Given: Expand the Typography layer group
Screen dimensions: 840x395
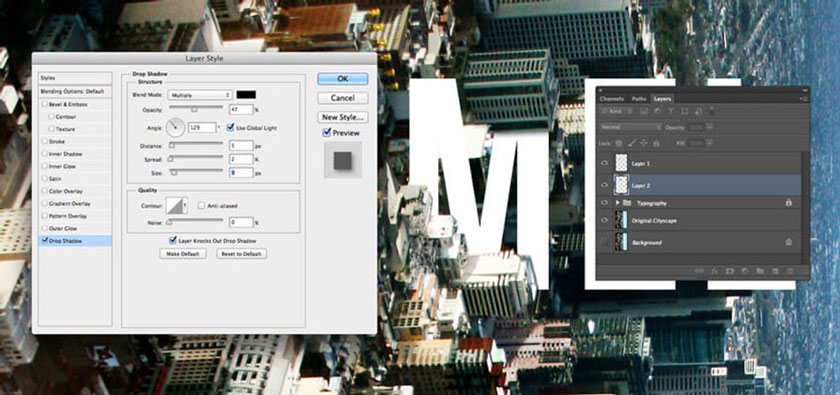Looking at the screenshot, I should (618, 203).
